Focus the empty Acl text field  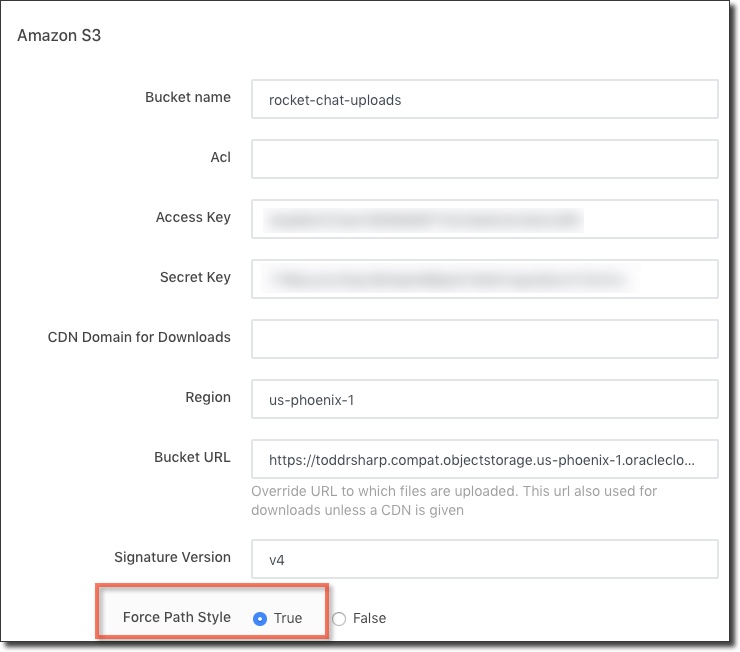(x=484, y=159)
